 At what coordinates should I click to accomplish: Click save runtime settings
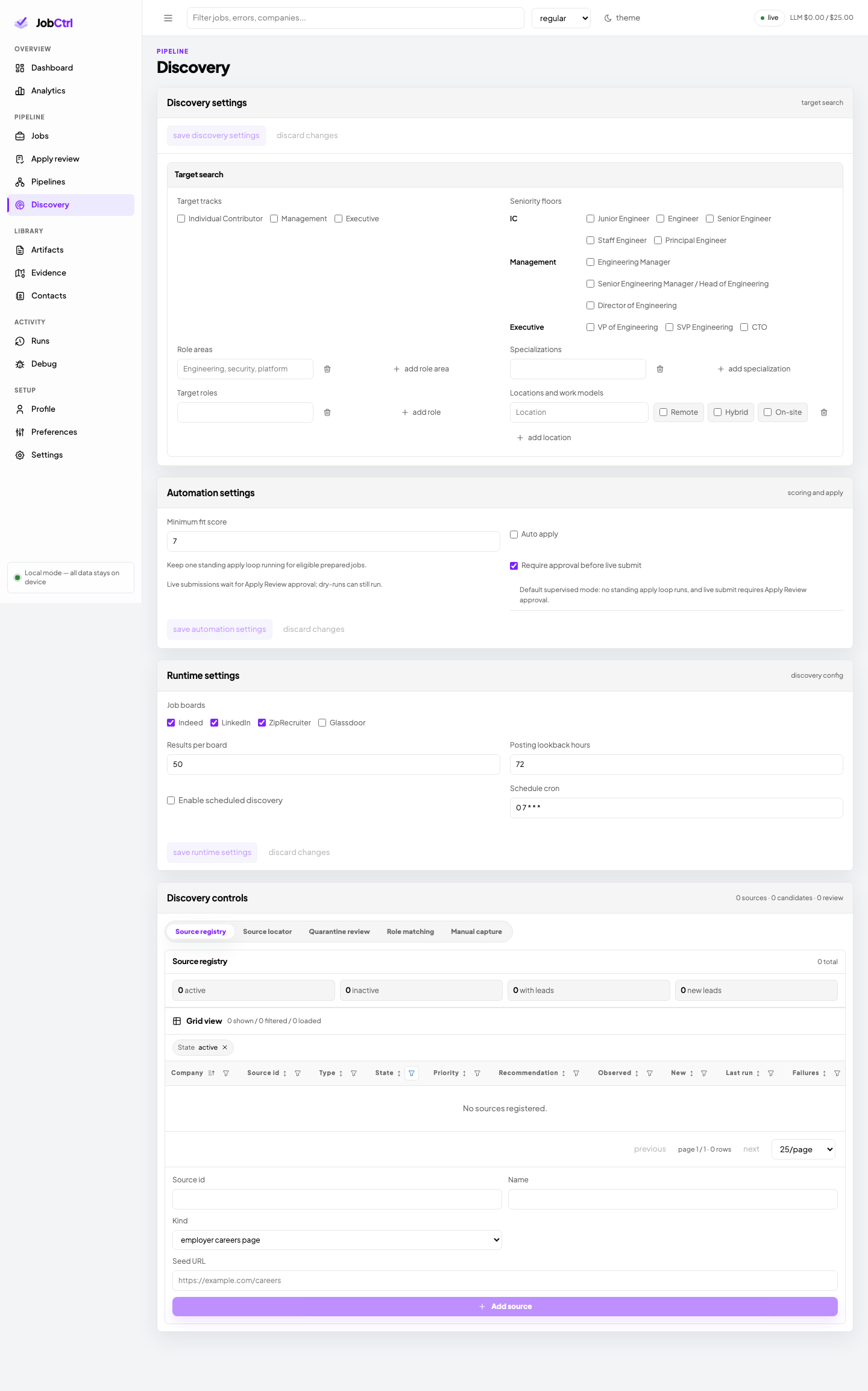[212, 853]
